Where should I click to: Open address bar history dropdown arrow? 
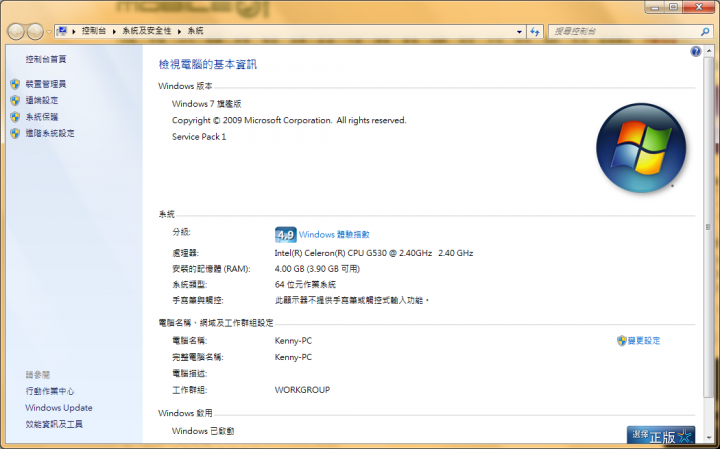(x=519, y=32)
